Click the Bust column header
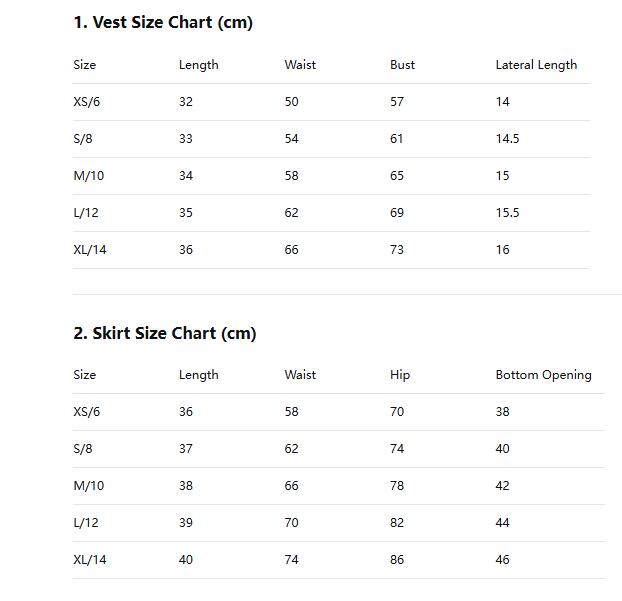The width and height of the screenshot is (622, 601). click(x=402, y=65)
